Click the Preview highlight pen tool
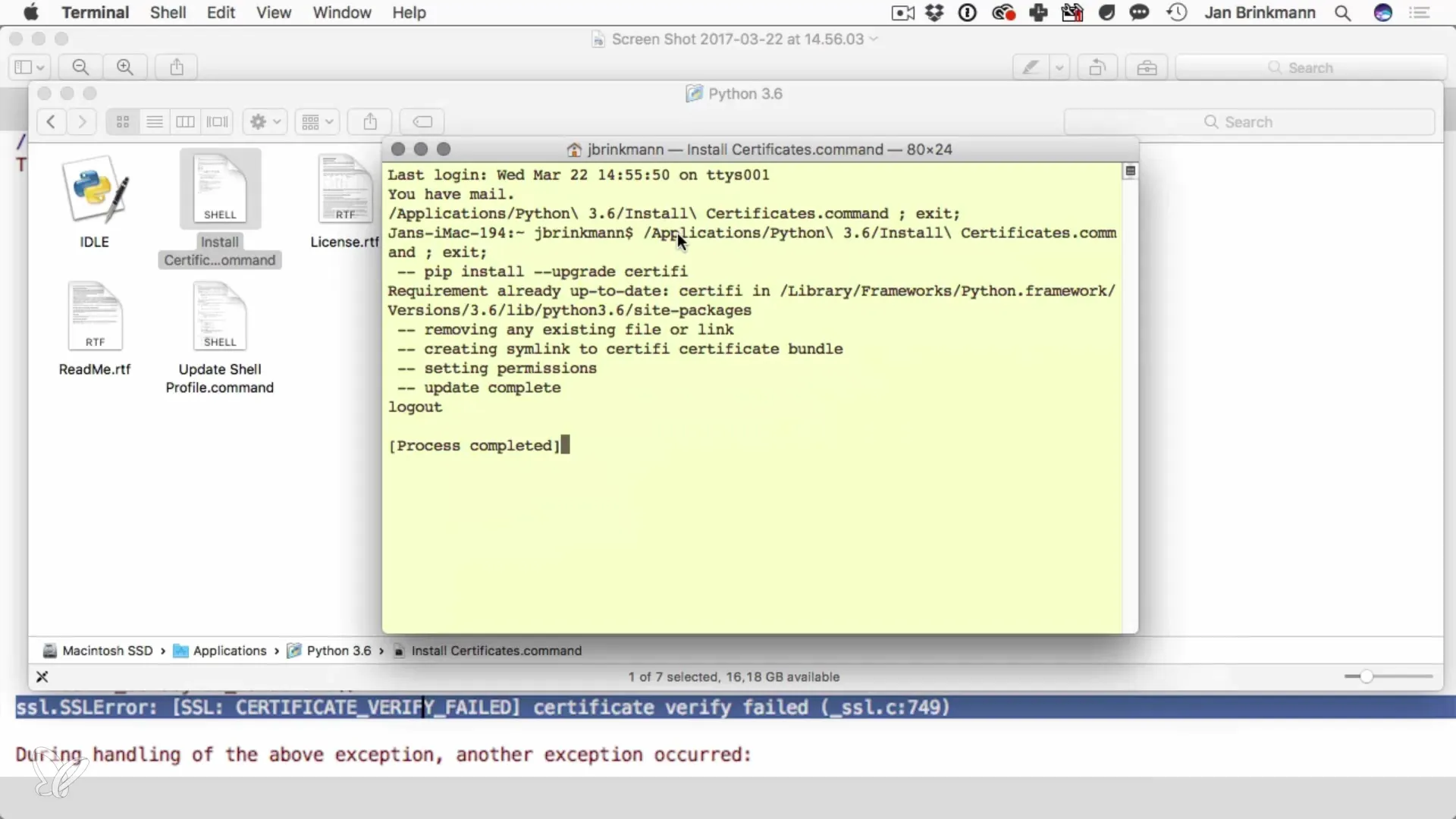 point(1031,67)
